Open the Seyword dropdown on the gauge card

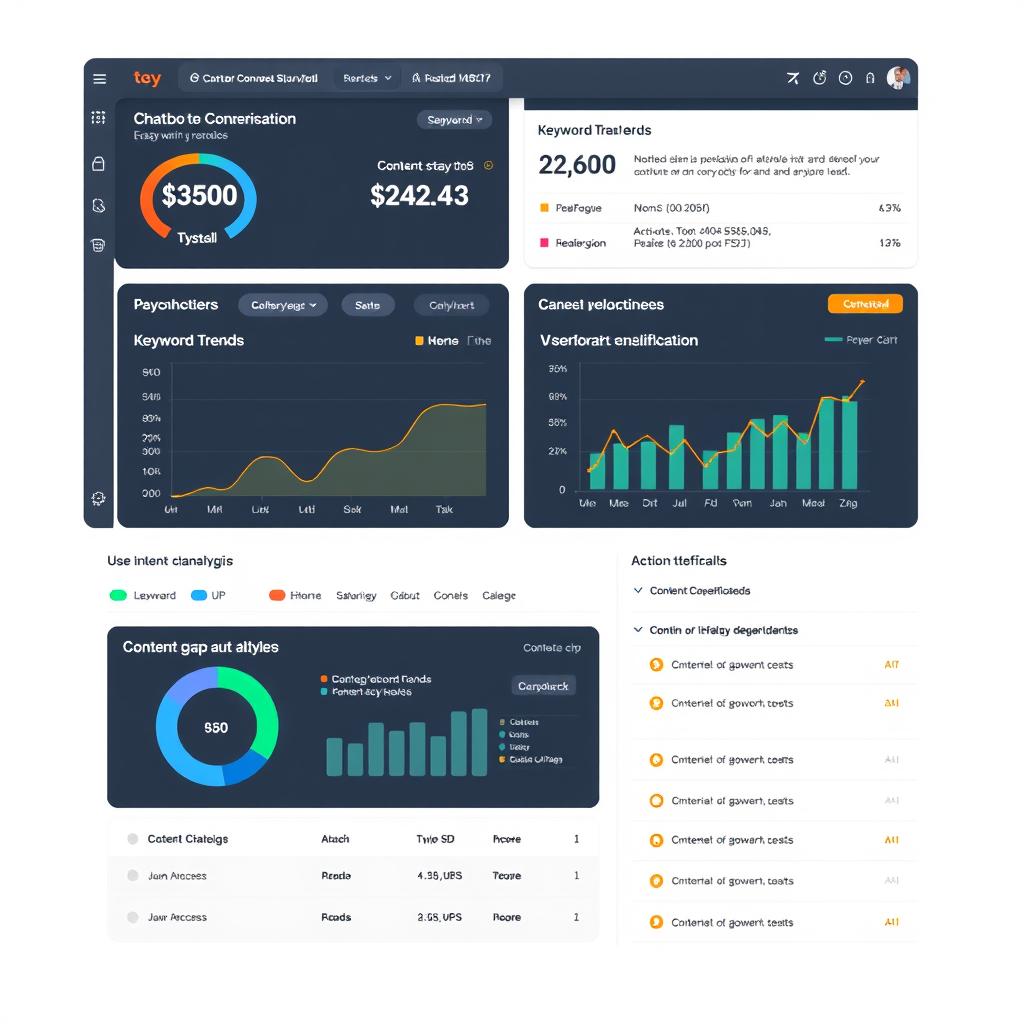click(x=455, y=119)
